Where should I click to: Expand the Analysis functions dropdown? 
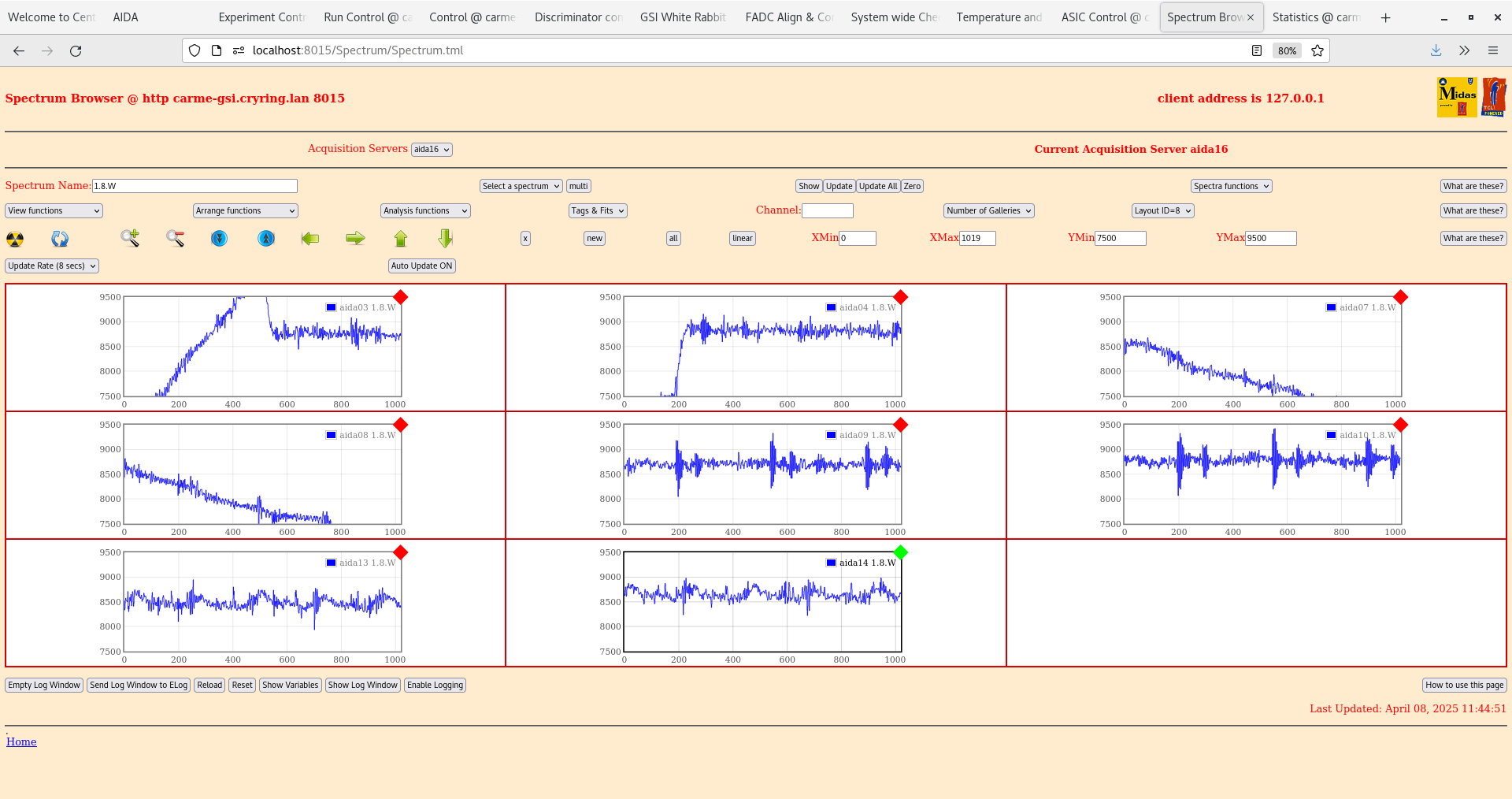pos(426,210)
